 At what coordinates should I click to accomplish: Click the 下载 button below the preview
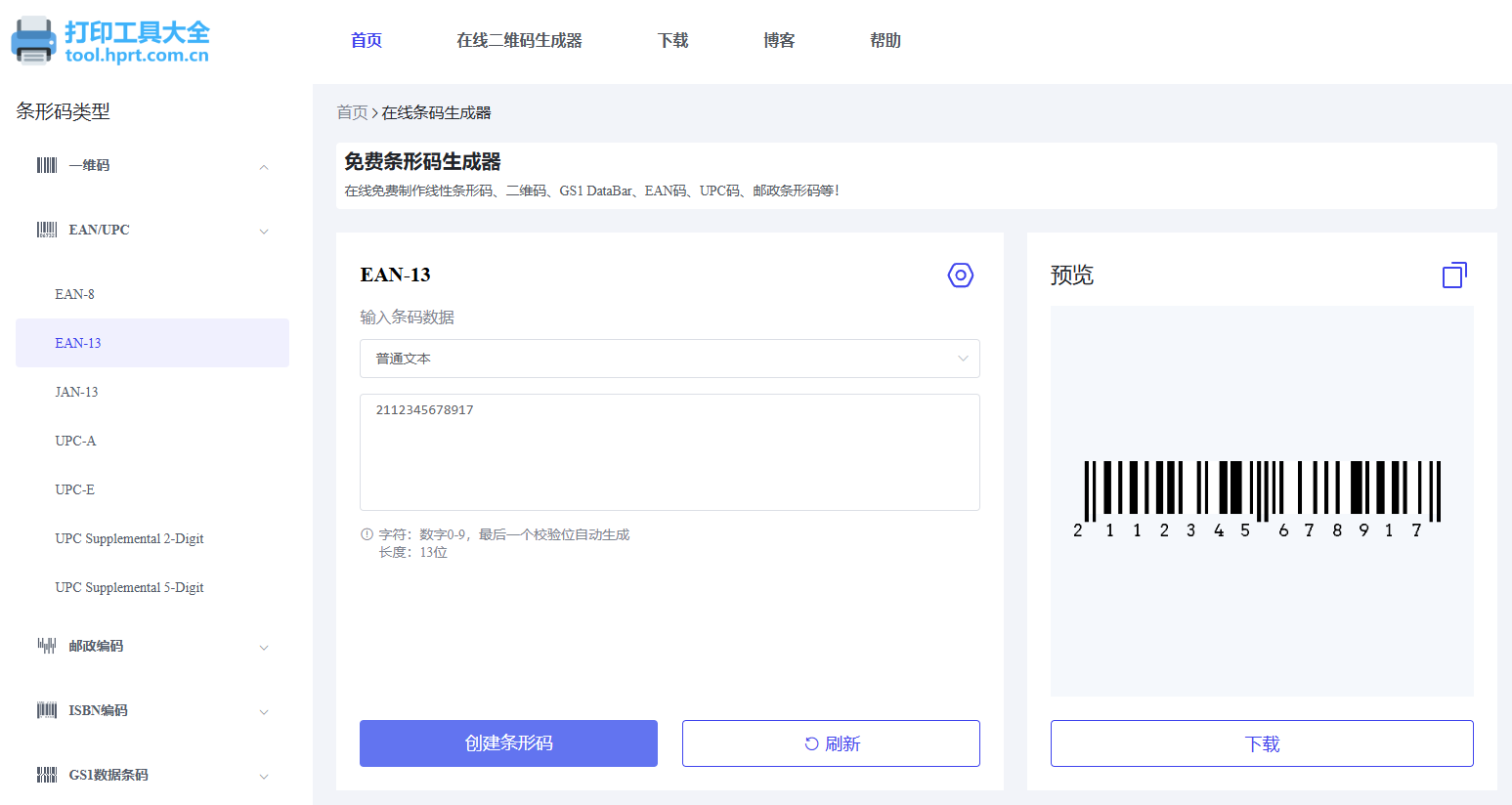tap(1262, 743)
